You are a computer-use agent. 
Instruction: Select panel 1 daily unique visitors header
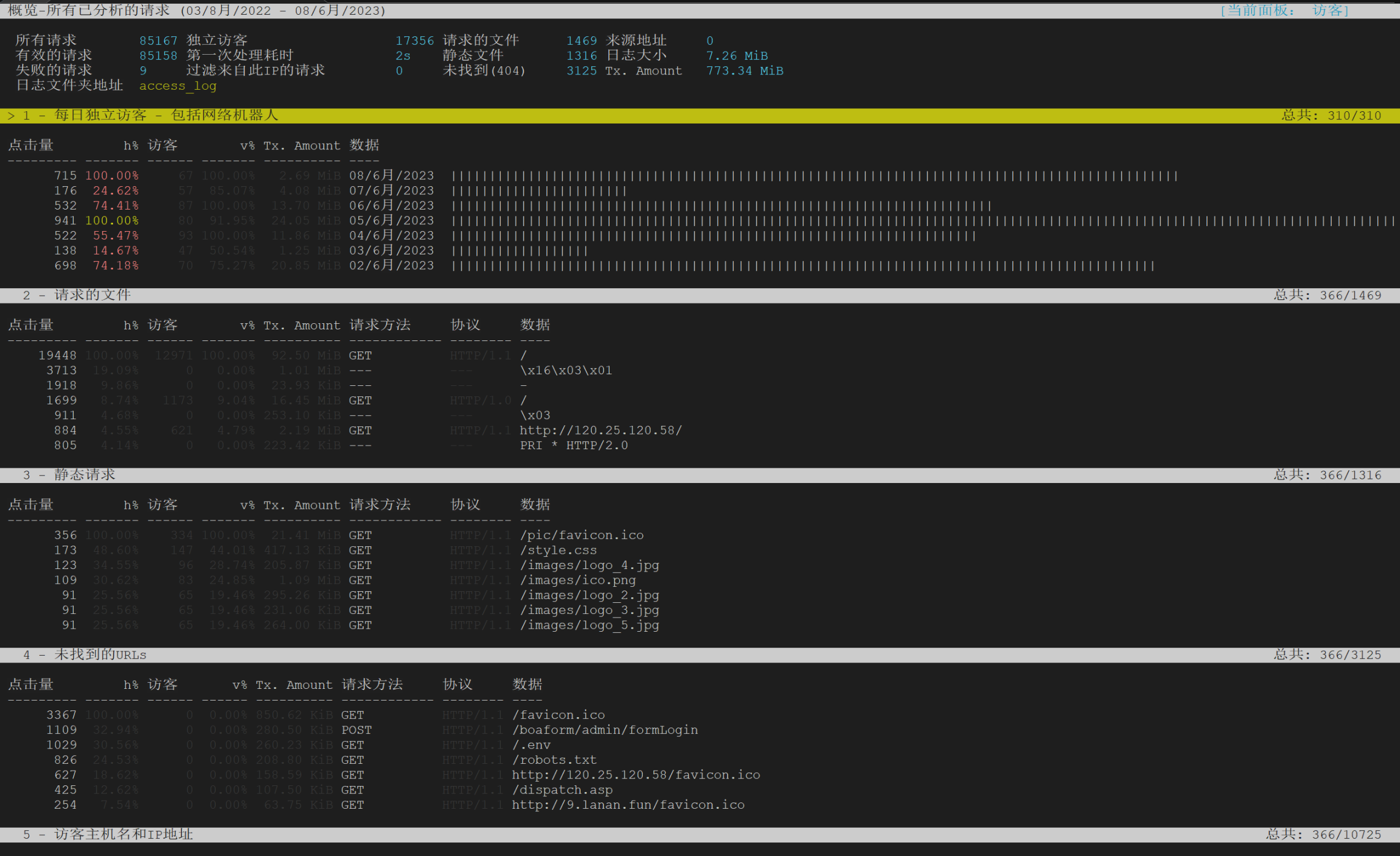coord(700,115)
